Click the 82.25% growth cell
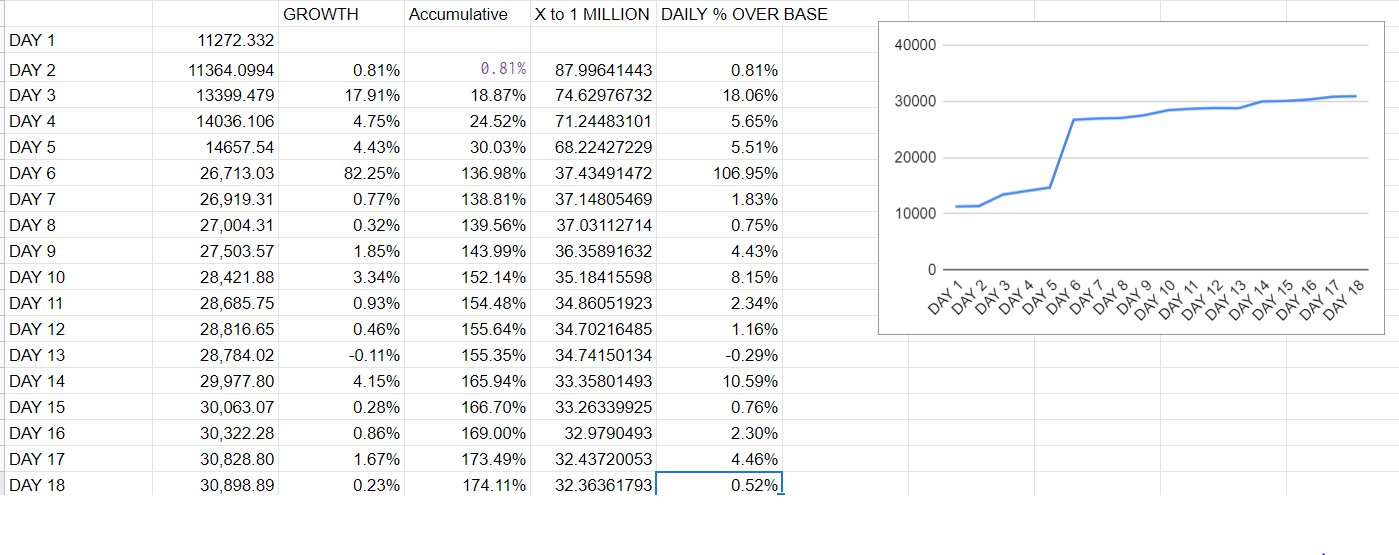 tap(341, 173)
